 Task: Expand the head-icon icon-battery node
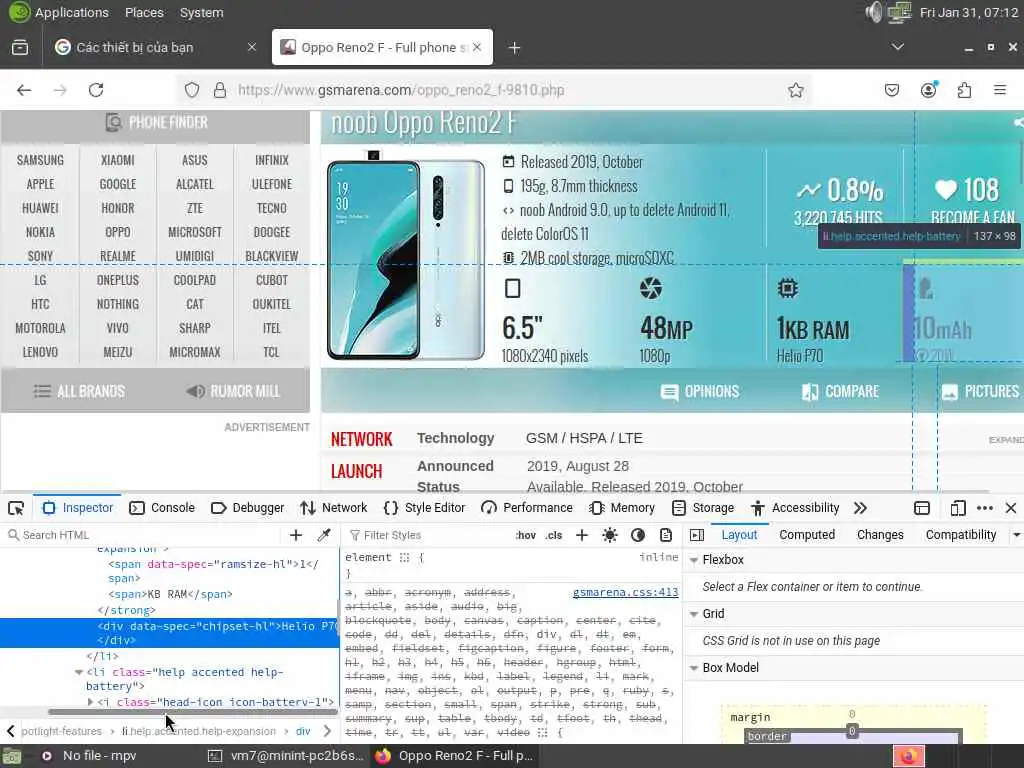coord(90,702)
